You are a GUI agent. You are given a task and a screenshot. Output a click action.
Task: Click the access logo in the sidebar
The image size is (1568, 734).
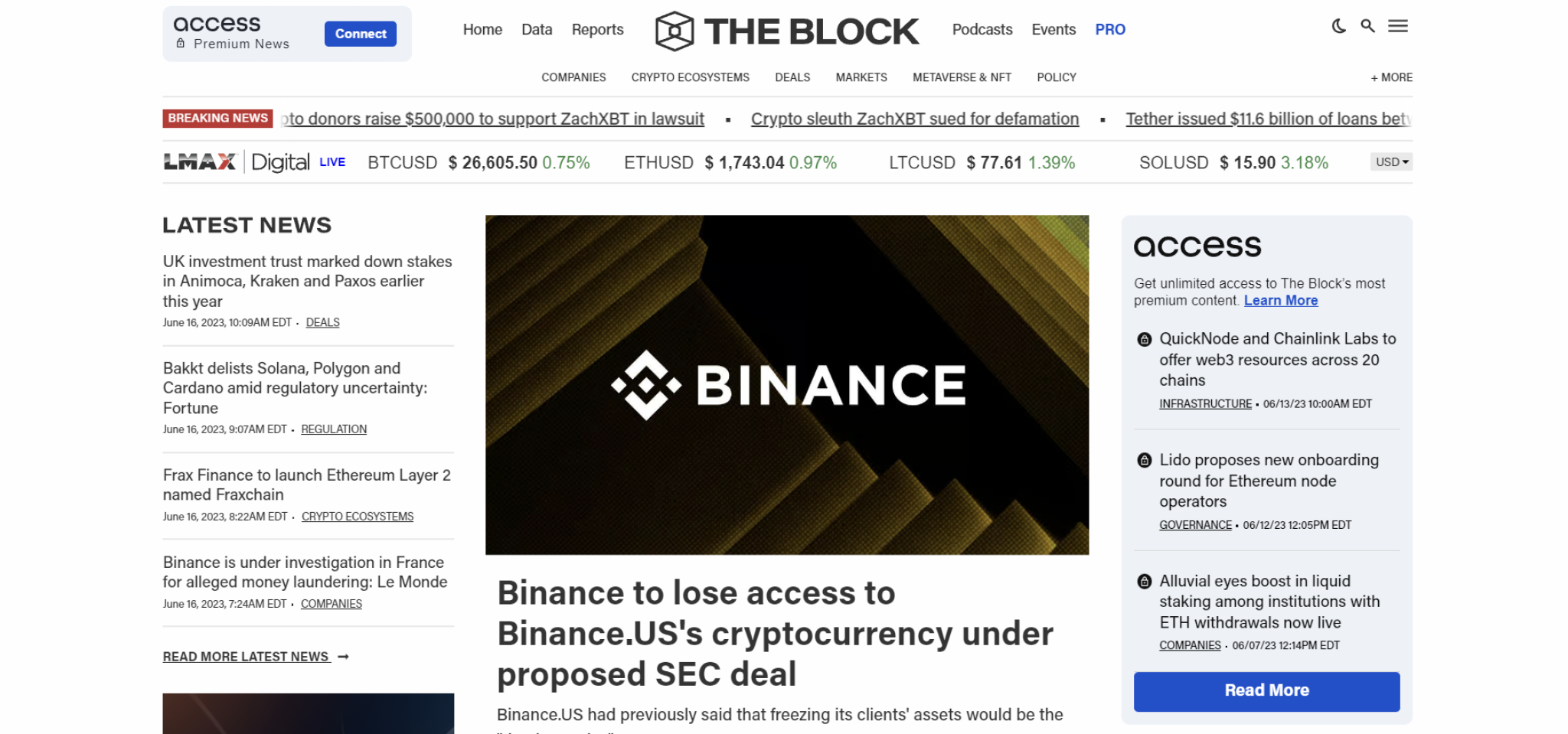(1197, 245)
